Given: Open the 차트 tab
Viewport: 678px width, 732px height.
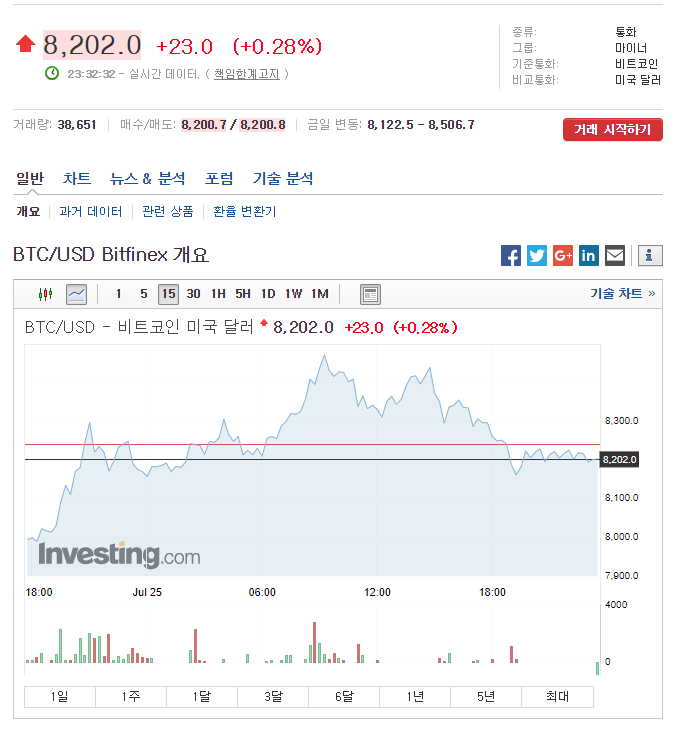Looking at the screenshot, I should point(77,179).
